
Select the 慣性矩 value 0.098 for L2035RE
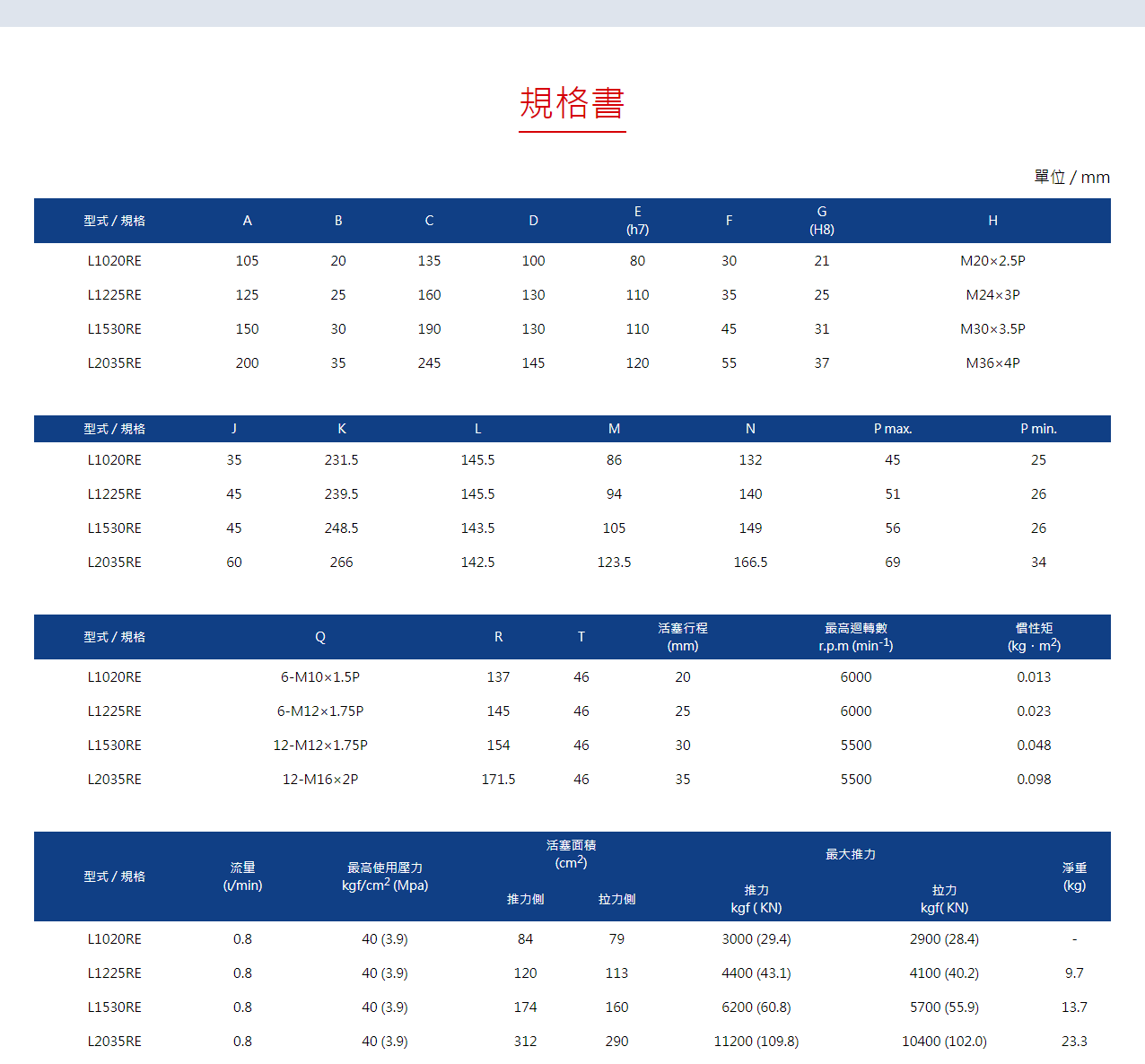tap(1034, 779)
